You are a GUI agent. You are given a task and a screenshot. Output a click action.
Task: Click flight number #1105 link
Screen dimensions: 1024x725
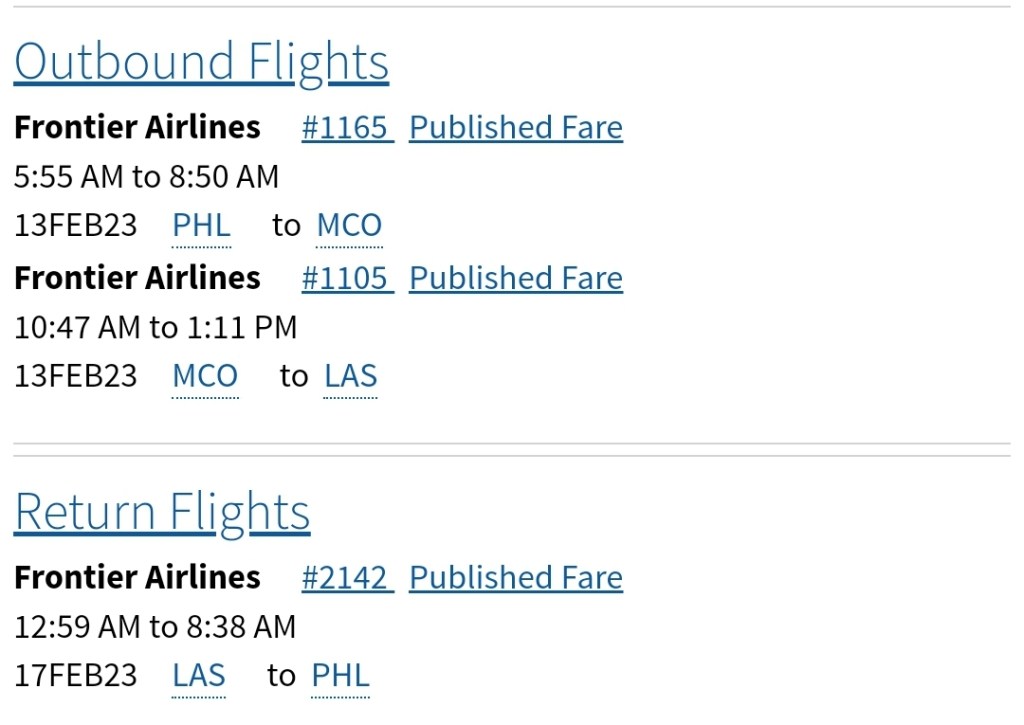point(347,278)
